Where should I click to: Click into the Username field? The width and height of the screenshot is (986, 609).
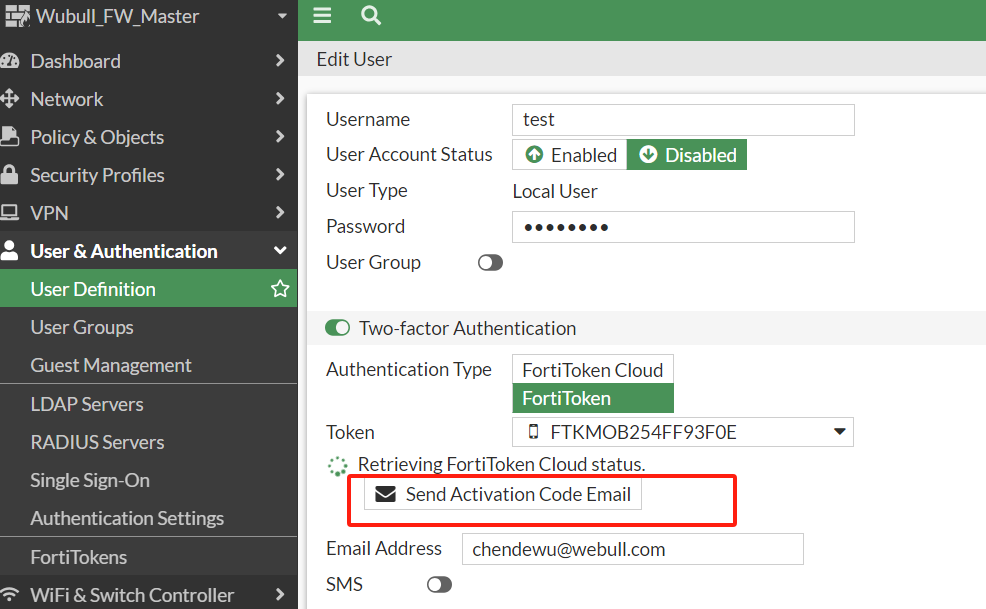pyautogui.click(x=683, y=120)
